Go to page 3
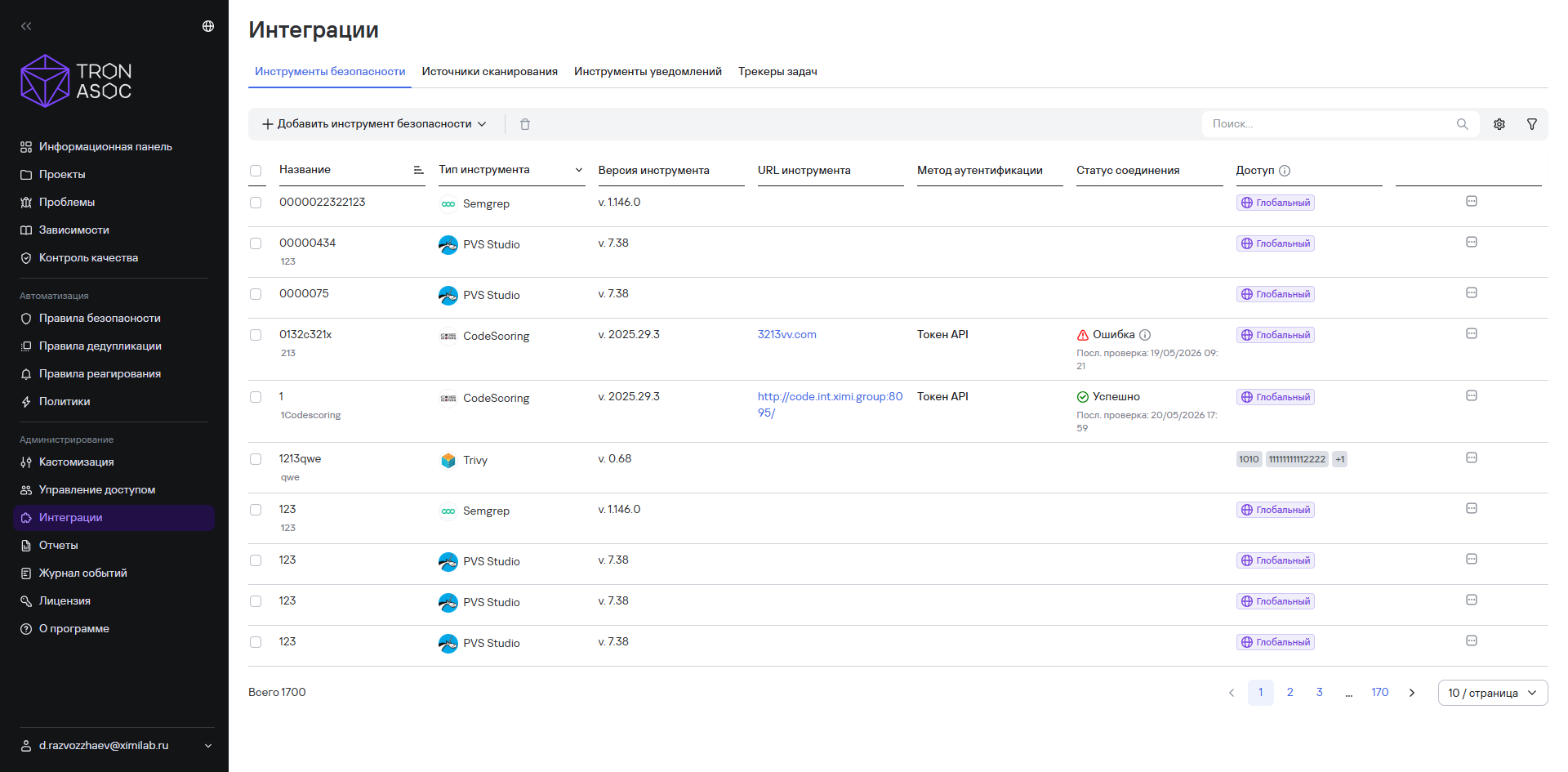This screenshot has height=772, width=1568. point(1320,693)
